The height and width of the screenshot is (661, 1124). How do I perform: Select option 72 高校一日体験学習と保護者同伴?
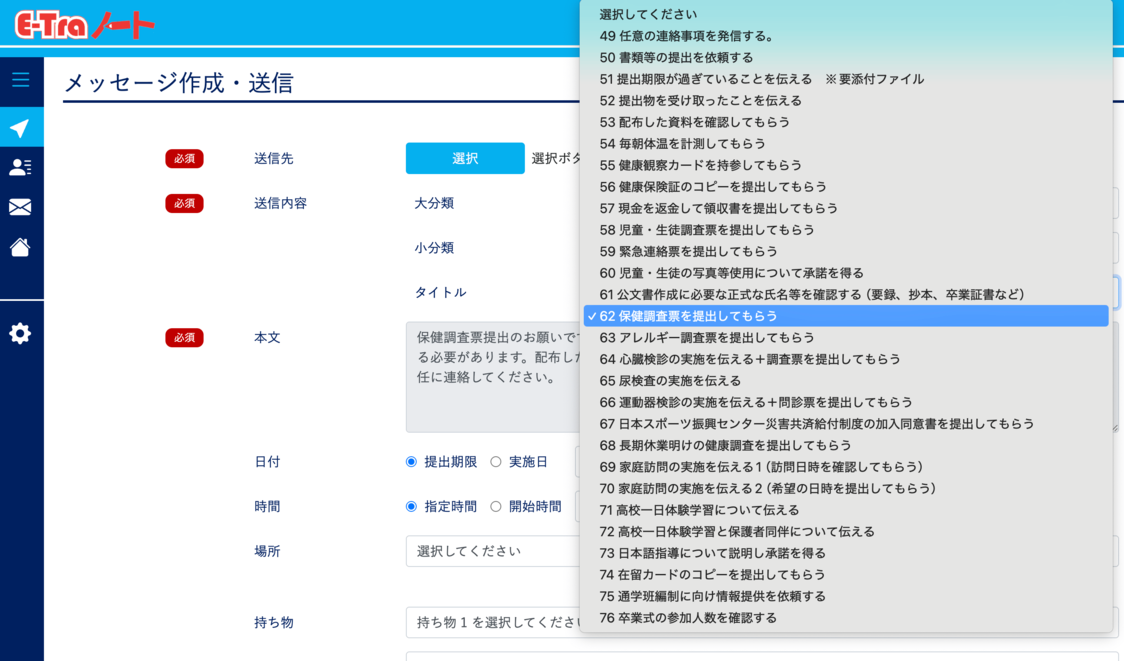point(846,531)
